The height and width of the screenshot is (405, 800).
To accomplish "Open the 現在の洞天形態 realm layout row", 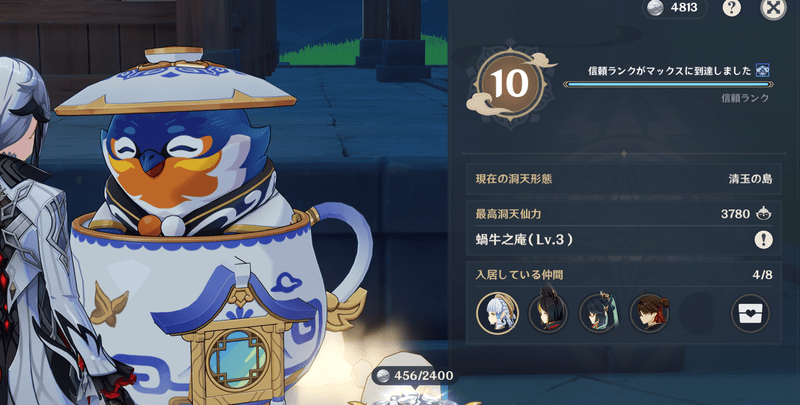I will (624, 179).
